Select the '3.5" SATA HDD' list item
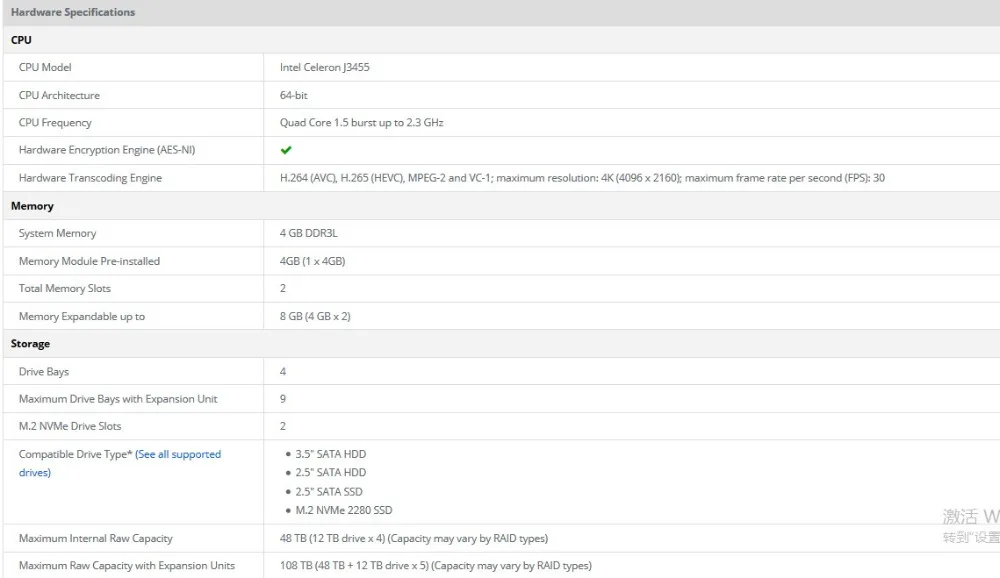This screenshot has width=1000, height=578. [x=330, y=454]
